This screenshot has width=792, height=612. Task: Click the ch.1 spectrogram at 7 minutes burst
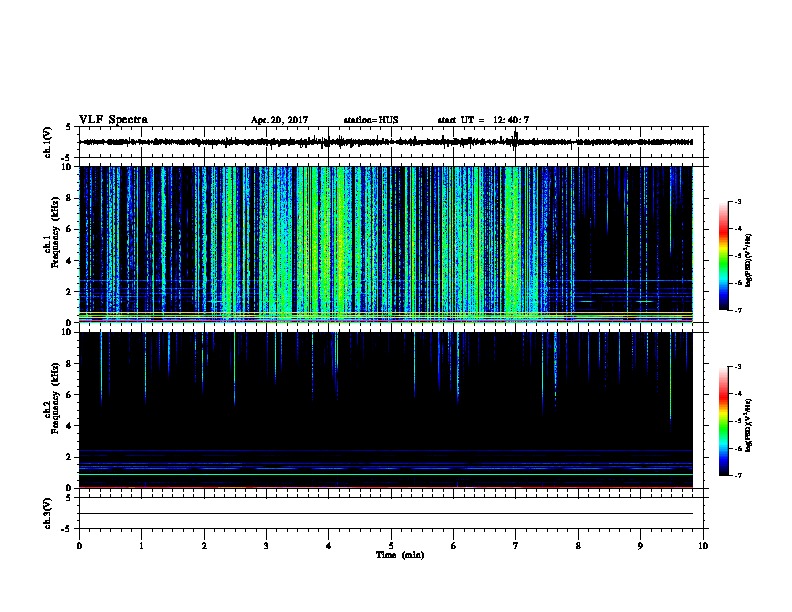click(x=513, y=244)
